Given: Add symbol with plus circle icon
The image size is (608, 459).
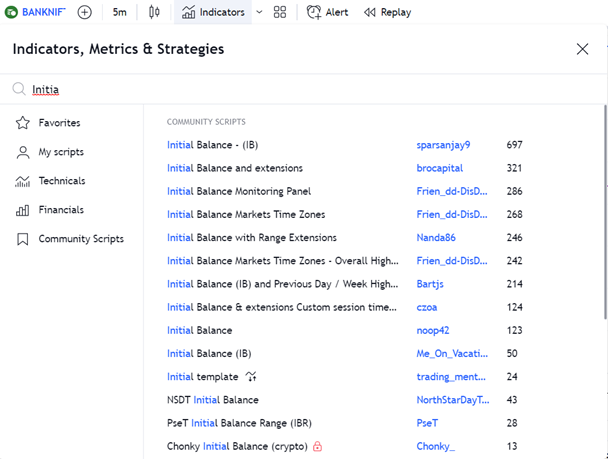Looking at the screenshot, I should (x=85, y=12).
